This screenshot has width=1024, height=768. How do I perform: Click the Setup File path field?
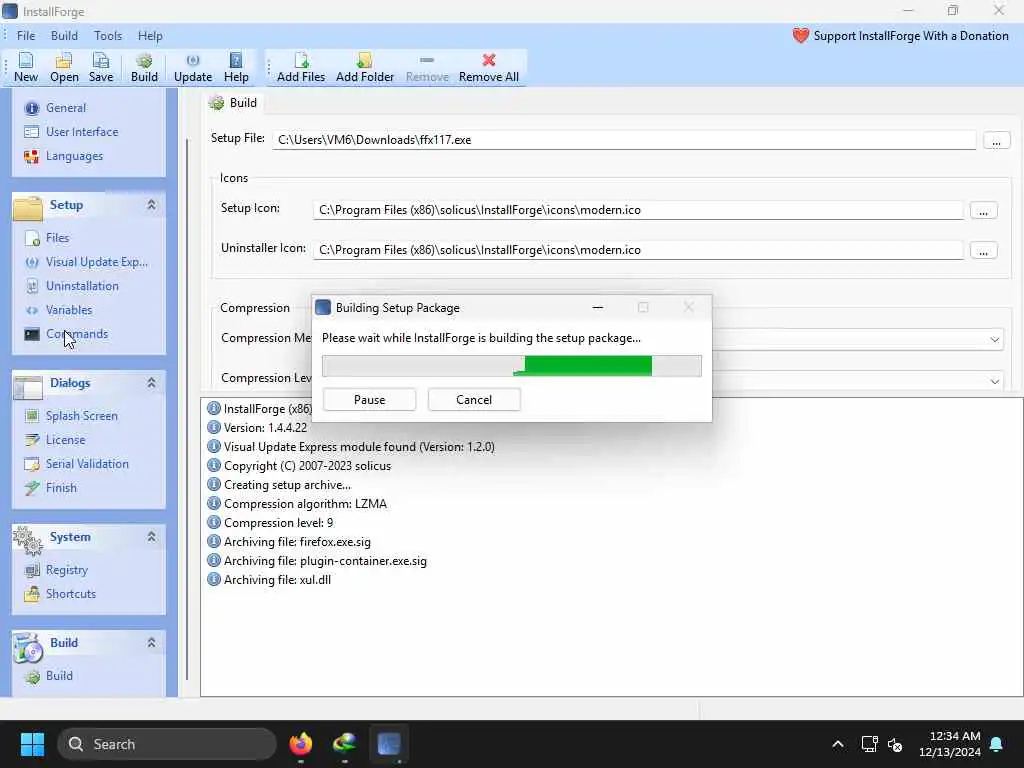(x=624, y=140)
